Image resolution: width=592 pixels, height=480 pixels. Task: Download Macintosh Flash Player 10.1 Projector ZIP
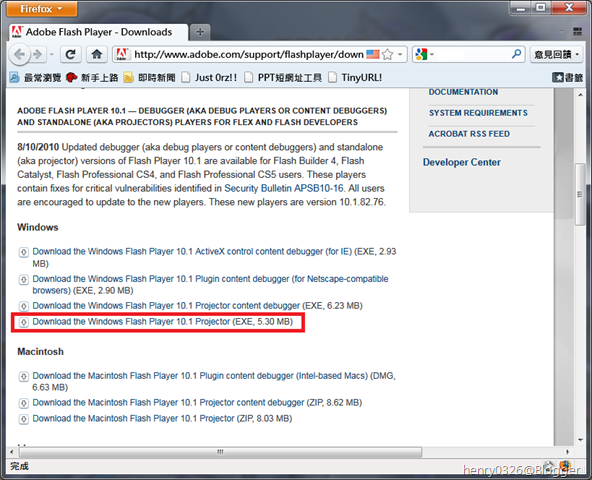[133, 419]
